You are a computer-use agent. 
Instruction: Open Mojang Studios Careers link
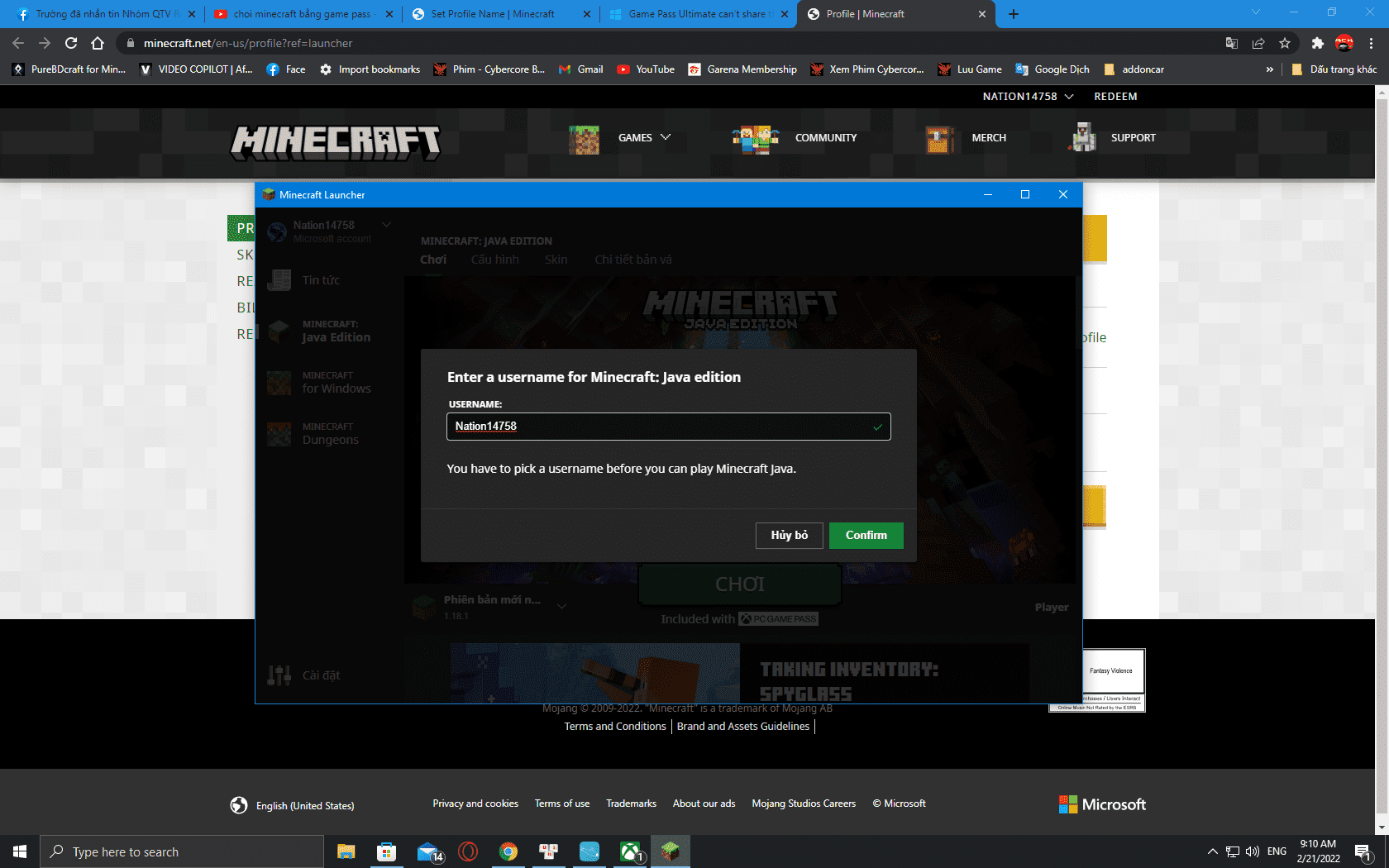point(804,804)
